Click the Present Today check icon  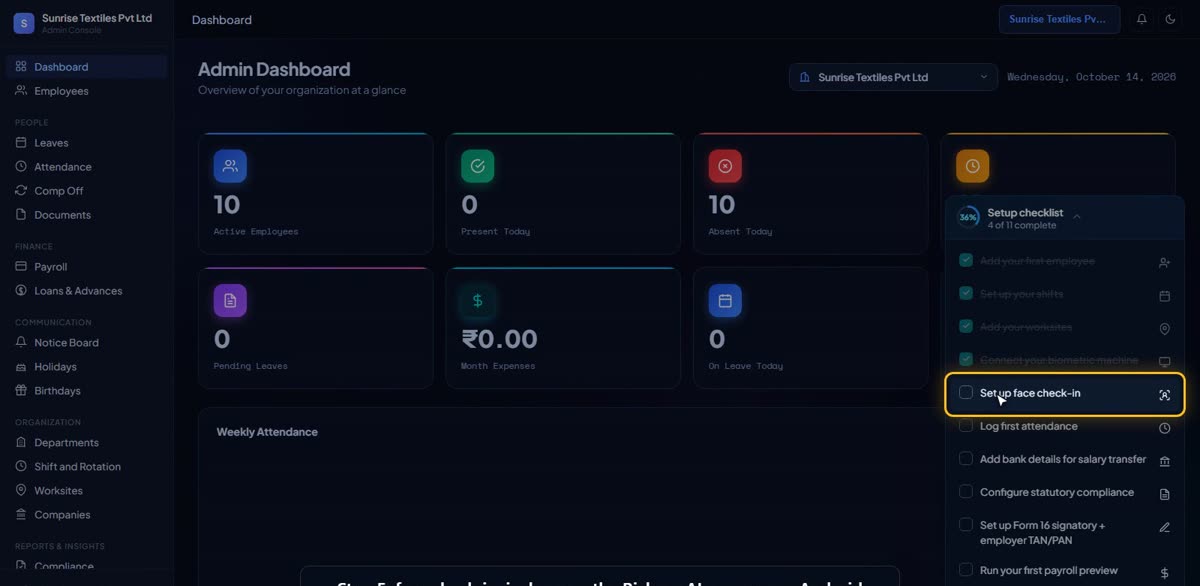point(477,166)
